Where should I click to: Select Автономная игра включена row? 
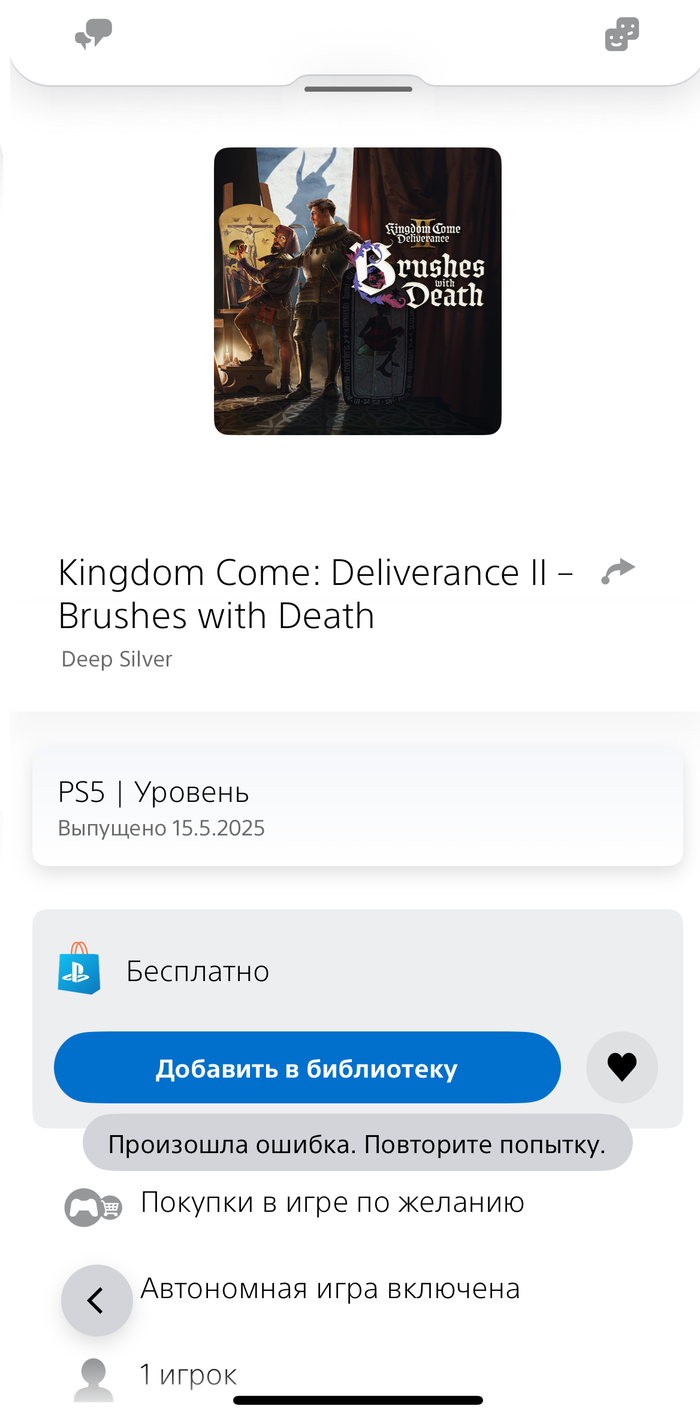coord(330,1288)
